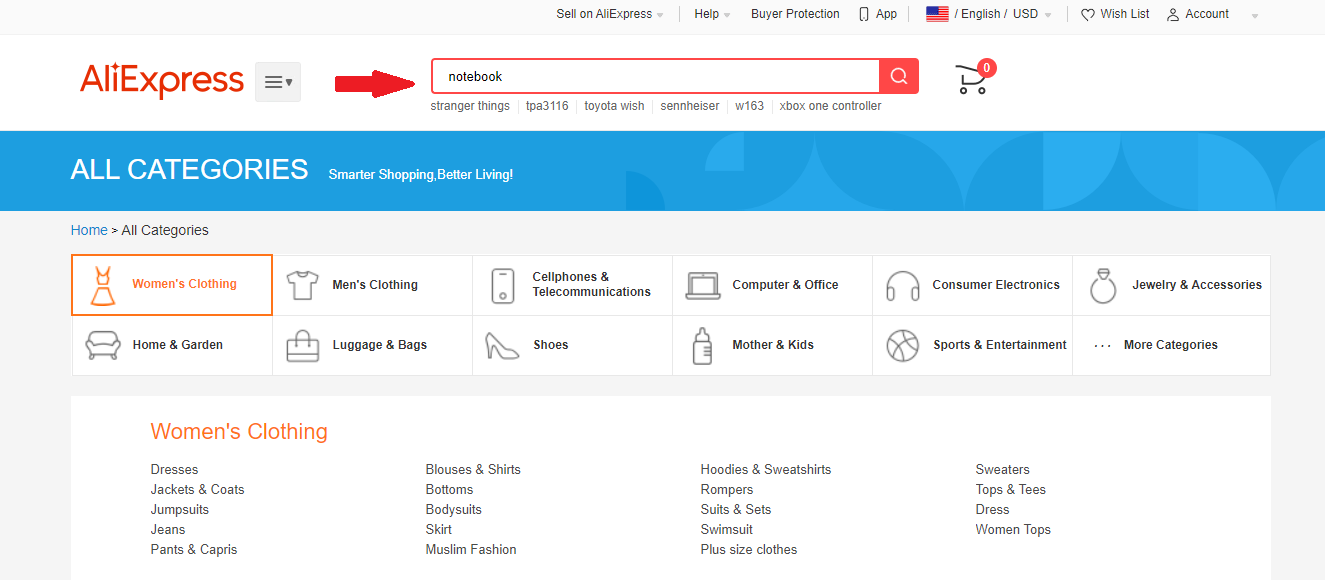Click the More Categories ellipsis icon
Screen dimensions: 1325x580
coord(1103,346)
